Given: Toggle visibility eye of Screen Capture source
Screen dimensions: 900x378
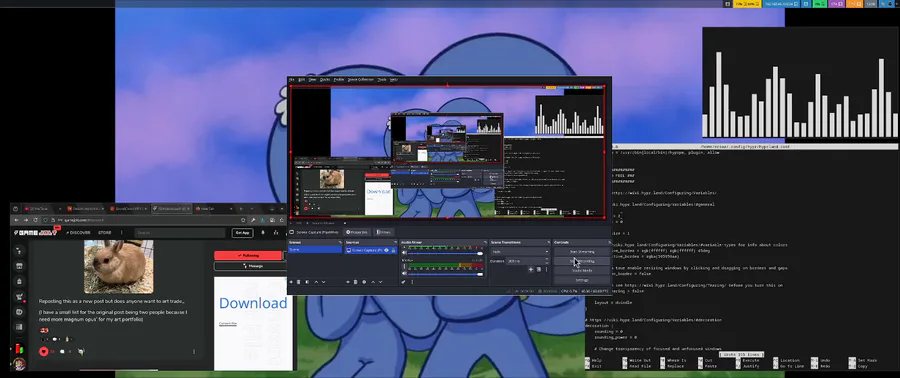Looking at the screenshot, I should tap(386, 250).
